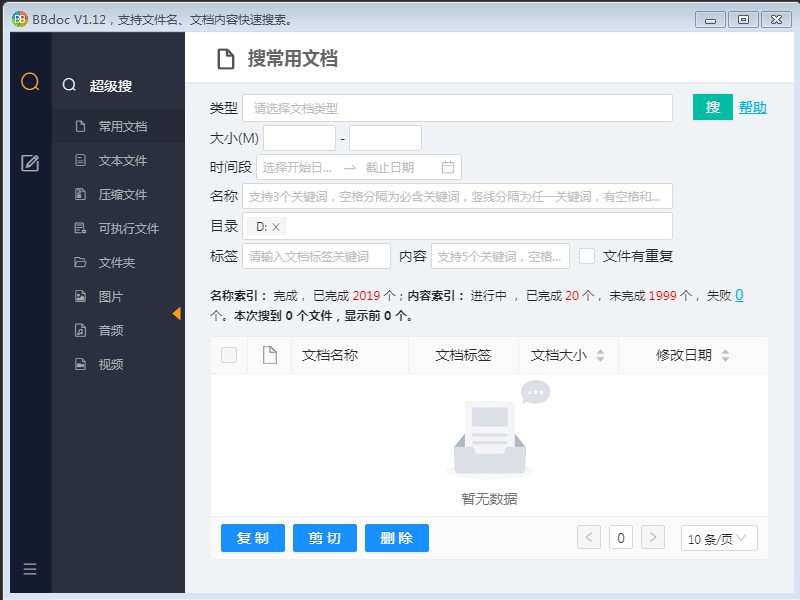Sort by 修改日期 column arrows
This screenshot has width=800, height=600.
pos(726,355)
